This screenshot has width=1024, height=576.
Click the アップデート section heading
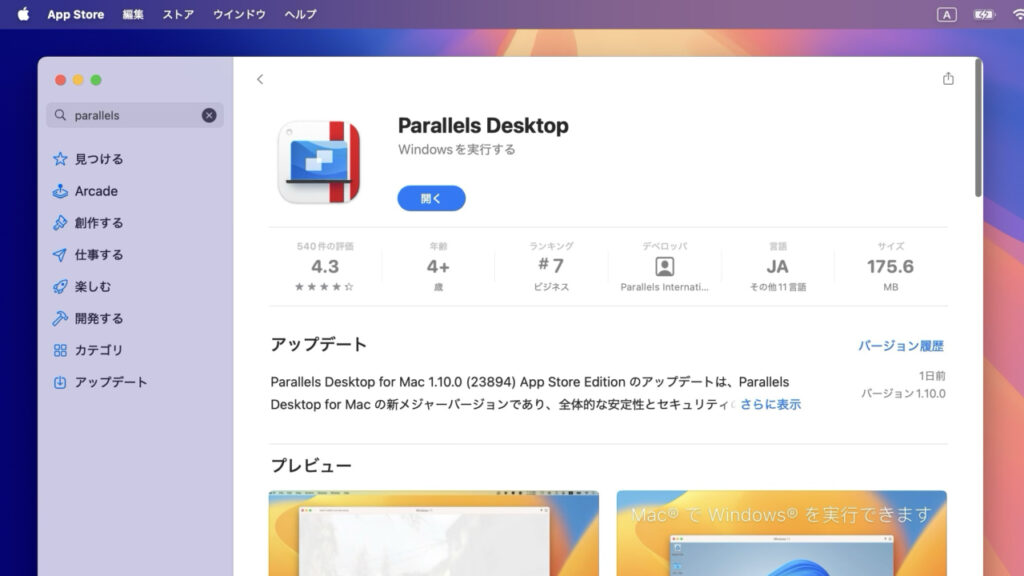tap(319, 344)
